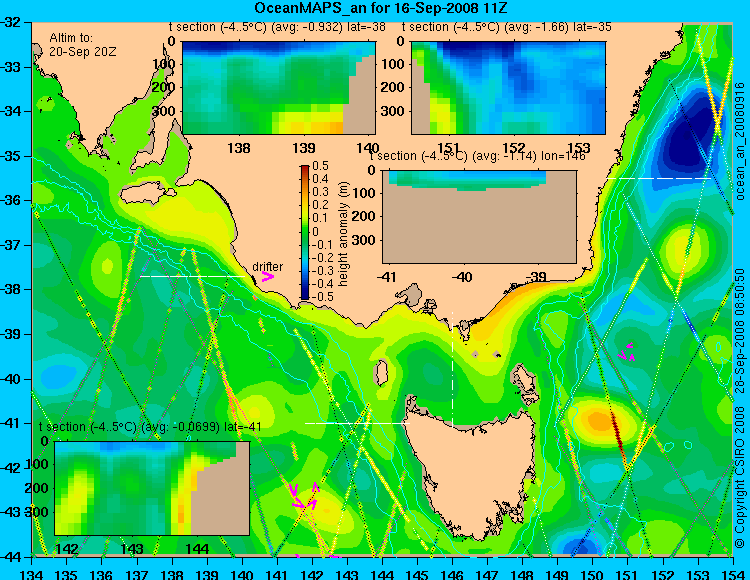Click the '134' longitude axis label
750x580 pixels.
click(x=32, y=574)
